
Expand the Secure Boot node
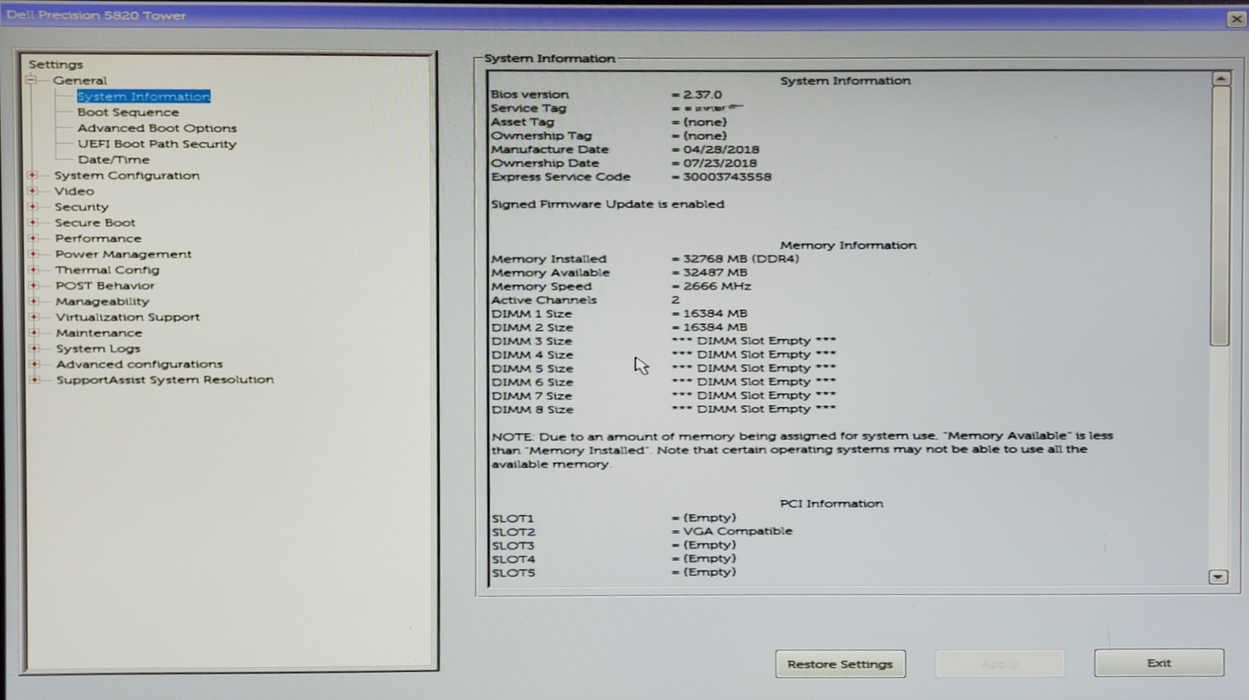33,223
